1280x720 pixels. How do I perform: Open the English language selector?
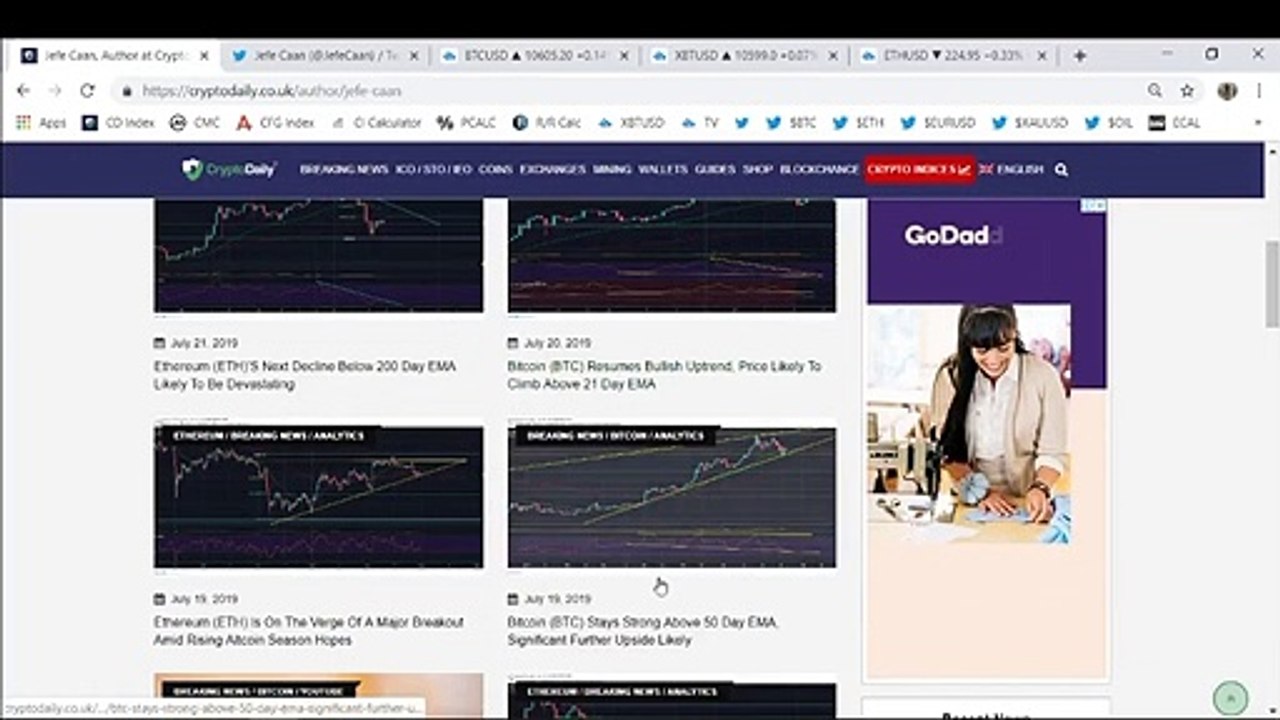click(1011, 170)
